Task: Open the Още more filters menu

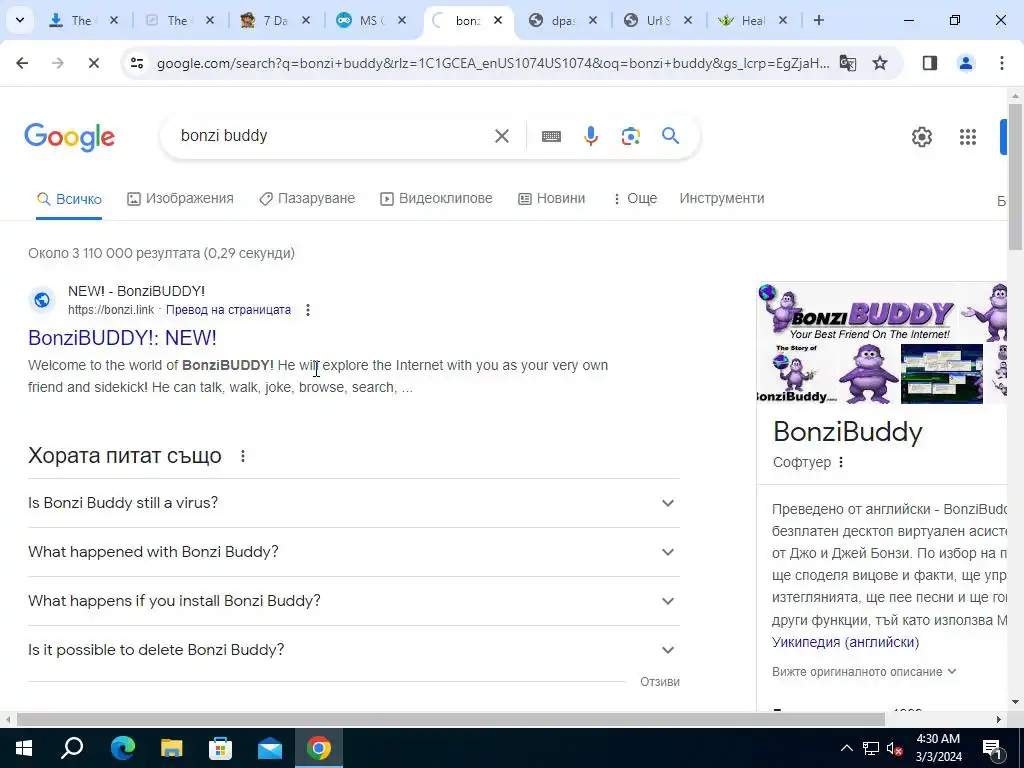Action: (634, 199)
